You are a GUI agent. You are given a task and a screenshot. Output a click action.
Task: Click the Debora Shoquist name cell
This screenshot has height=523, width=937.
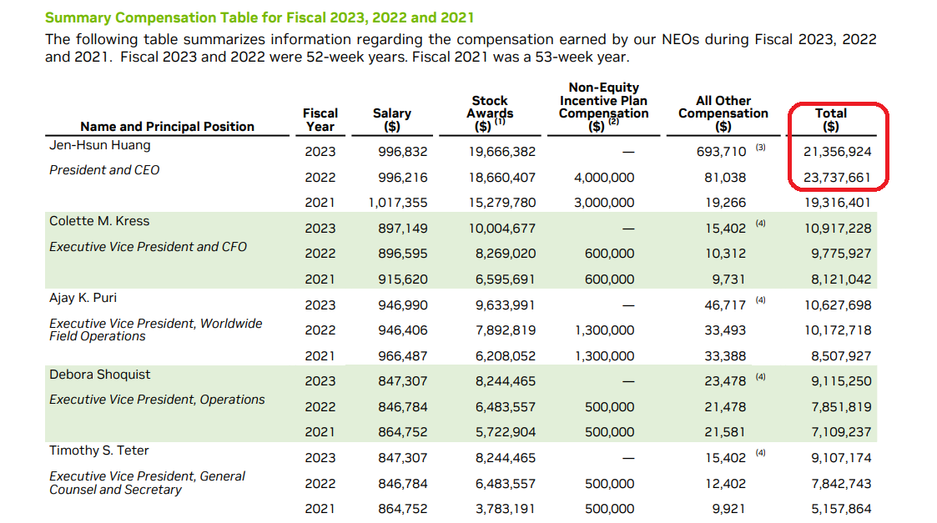(x=100, y=373)
